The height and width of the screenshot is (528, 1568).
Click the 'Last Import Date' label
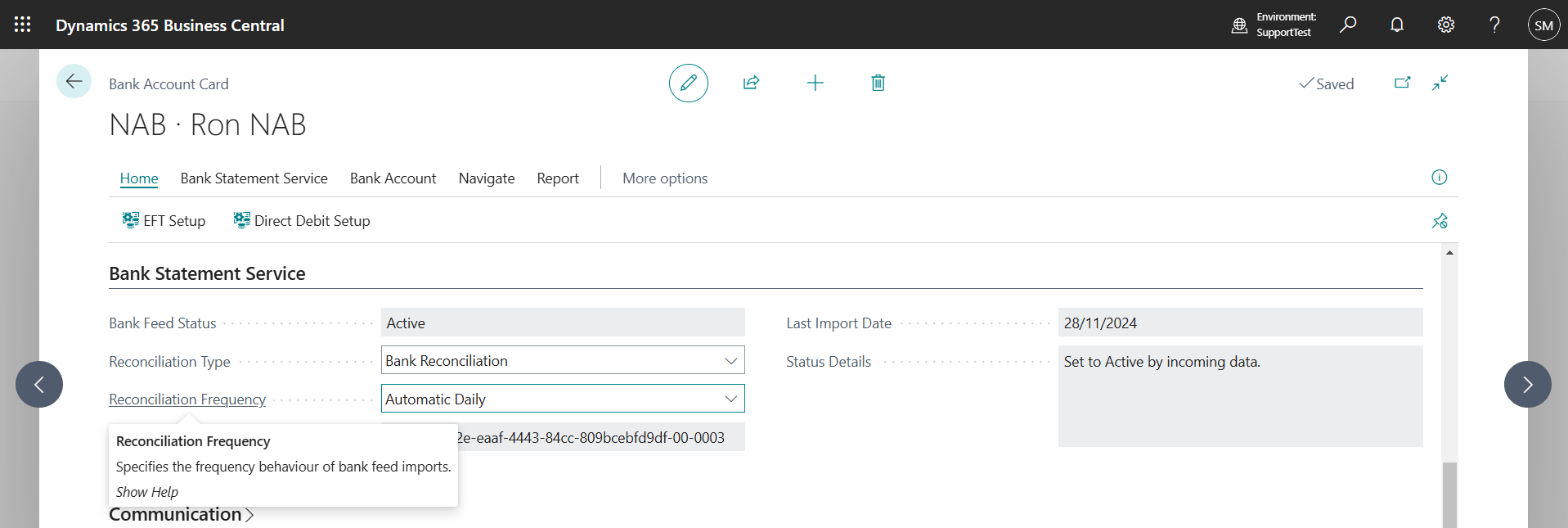[838, 323]
